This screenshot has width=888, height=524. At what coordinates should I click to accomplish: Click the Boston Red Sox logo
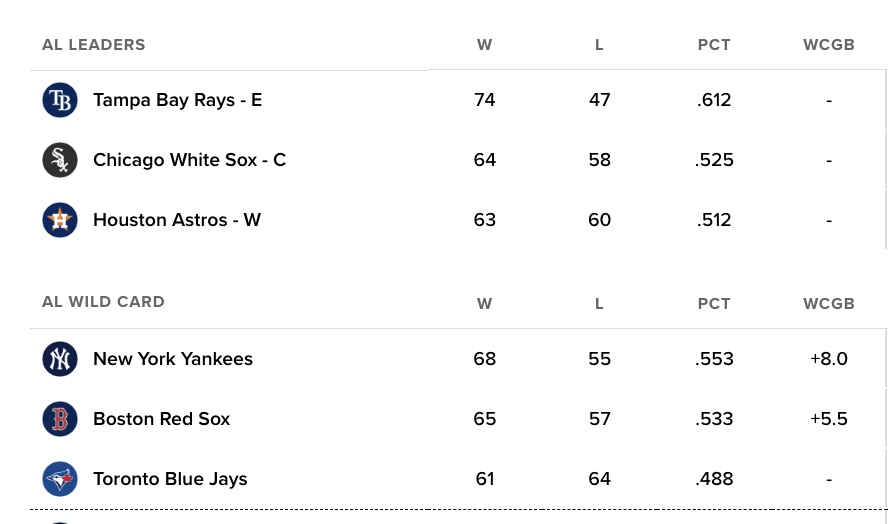point(60,419)
